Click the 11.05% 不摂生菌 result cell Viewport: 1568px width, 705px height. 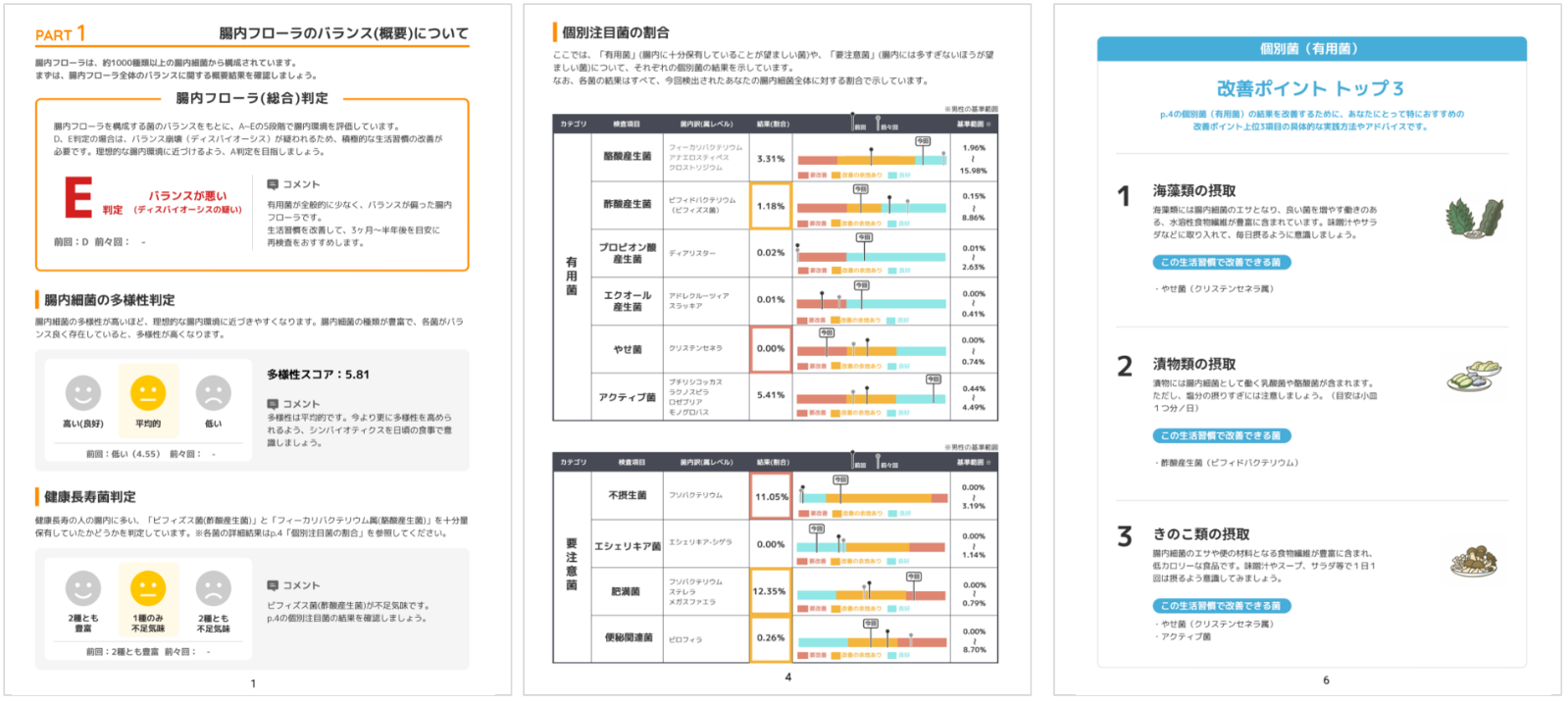[771, 496]
